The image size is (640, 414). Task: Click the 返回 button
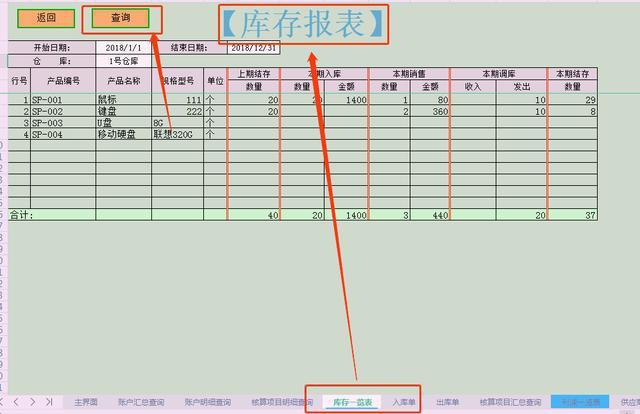coord(46,18)
